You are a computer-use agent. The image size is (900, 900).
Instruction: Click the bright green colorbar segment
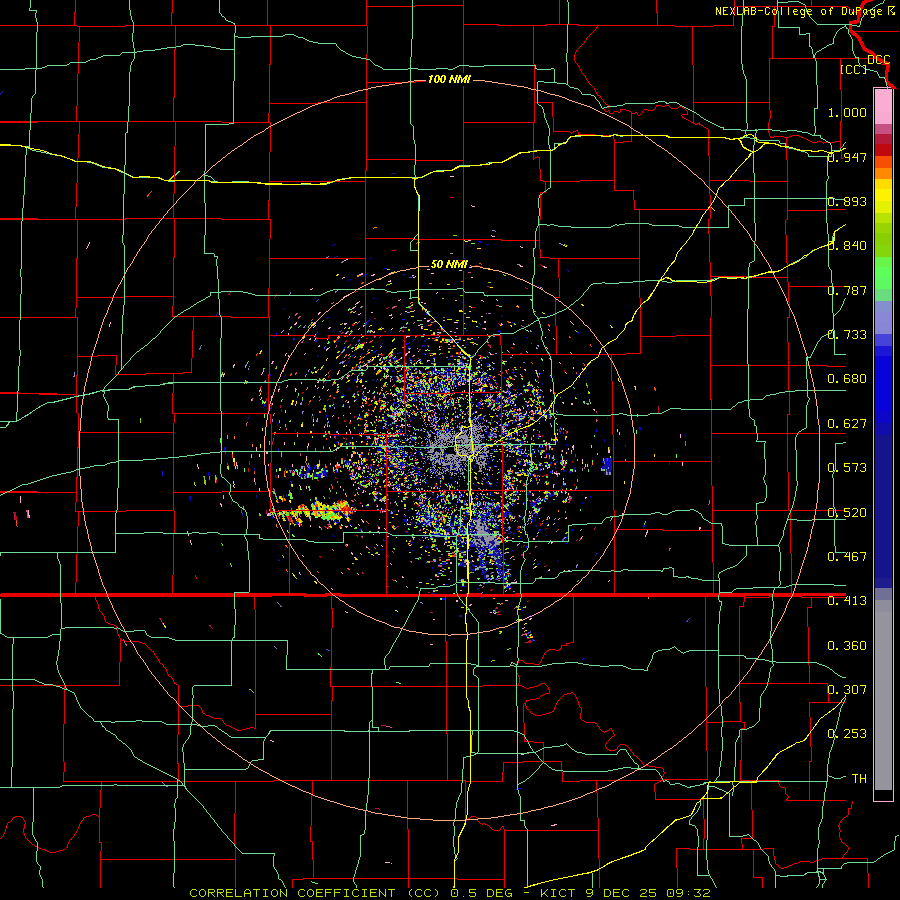pos(883,273)
